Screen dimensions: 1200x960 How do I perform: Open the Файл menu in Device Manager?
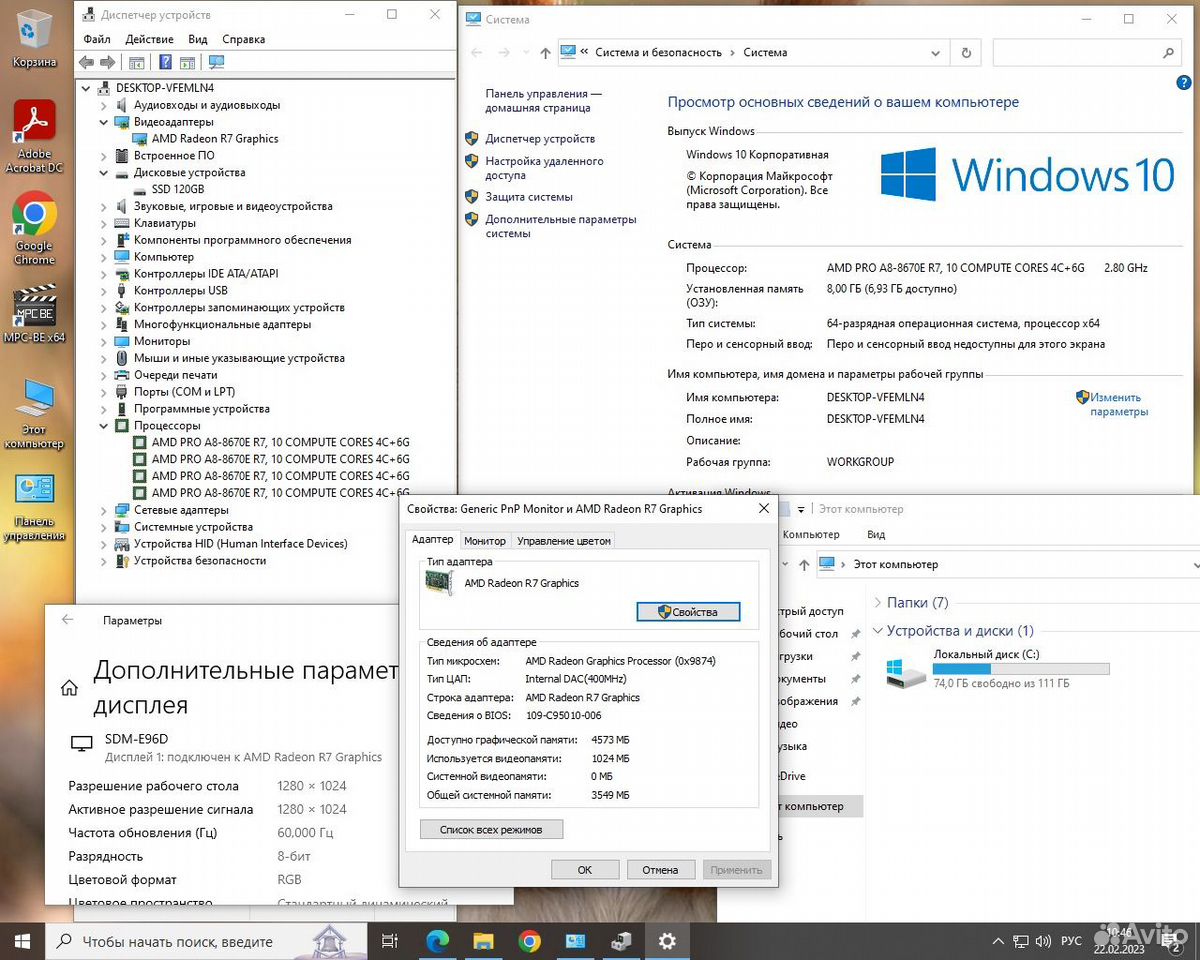click(x=97, y=39)
